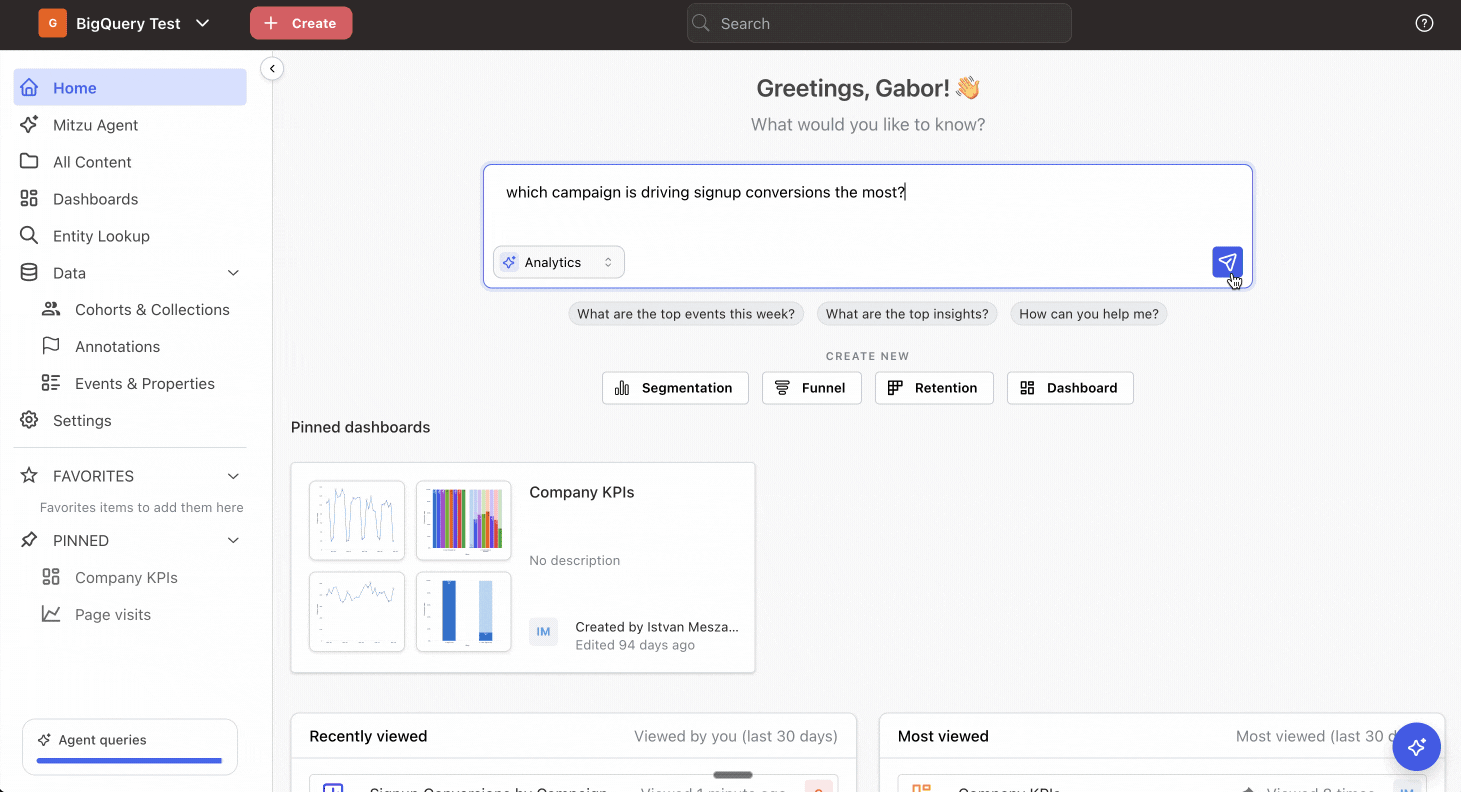Open the help question-mark icon

point(1424,23)
